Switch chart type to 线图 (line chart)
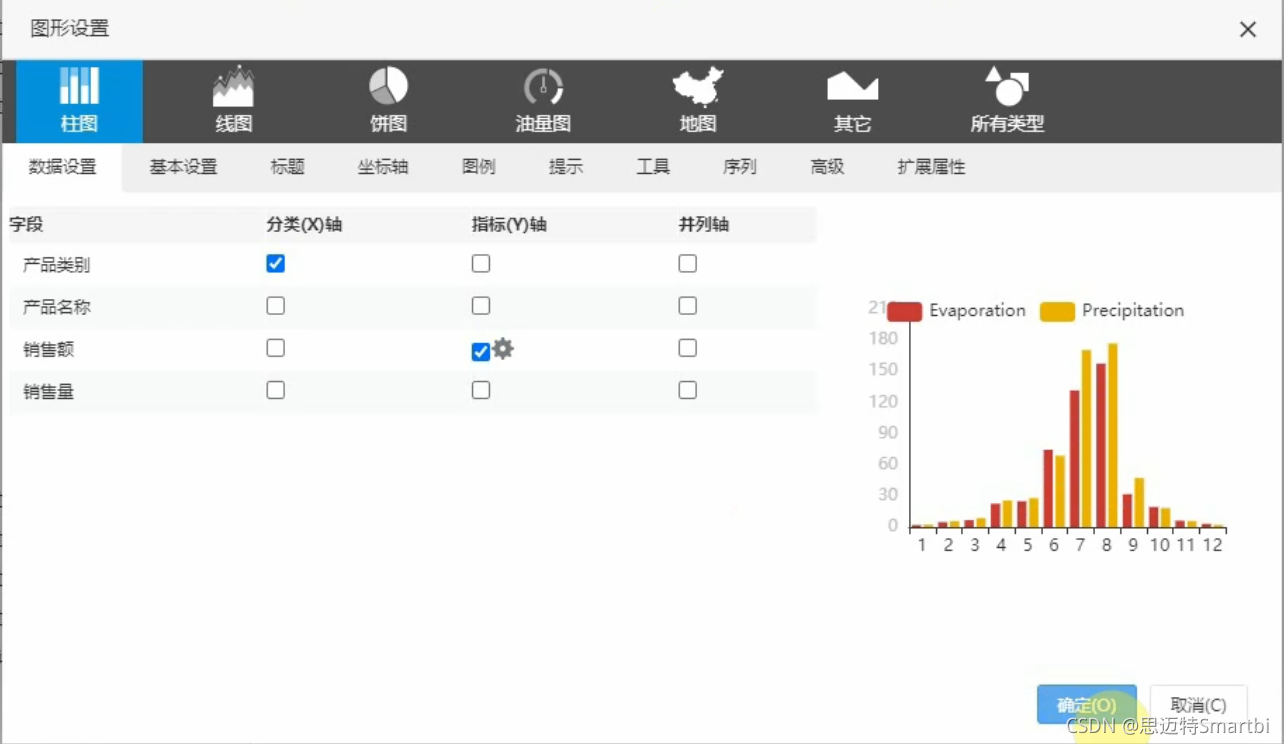1284x744 pixels. [x=232, y=100]
